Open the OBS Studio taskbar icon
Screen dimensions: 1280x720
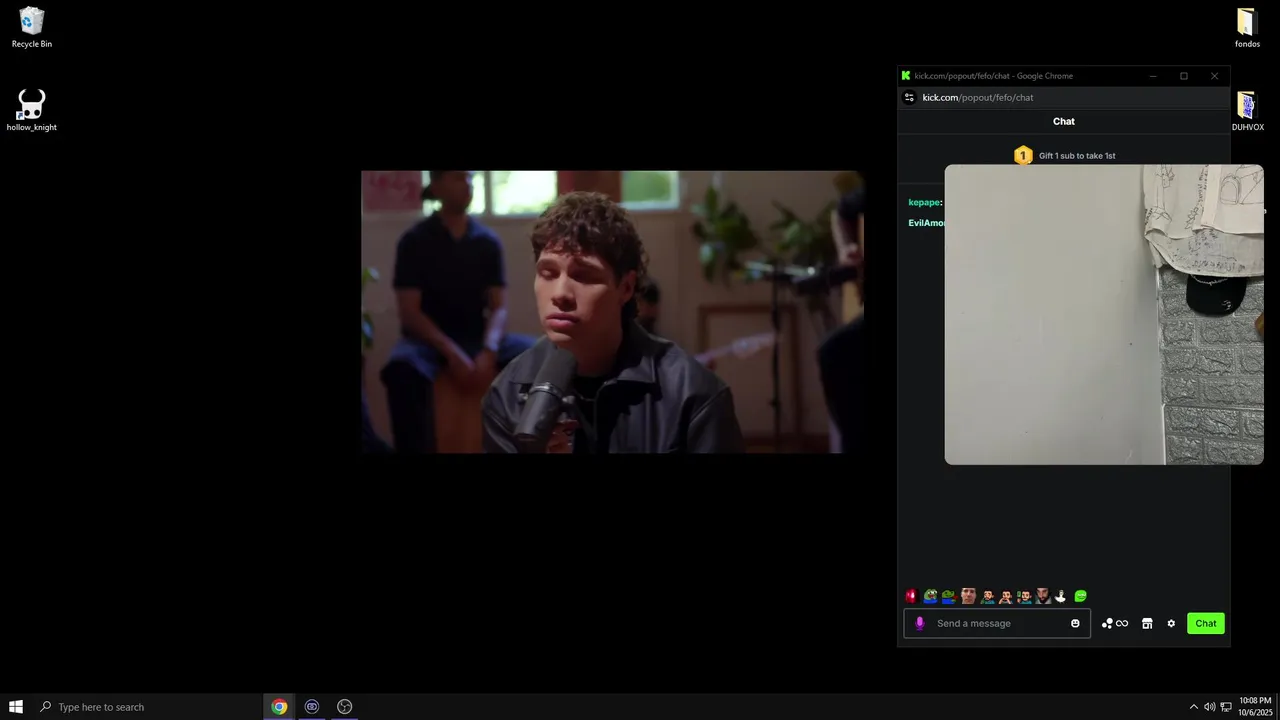[345, 707]
